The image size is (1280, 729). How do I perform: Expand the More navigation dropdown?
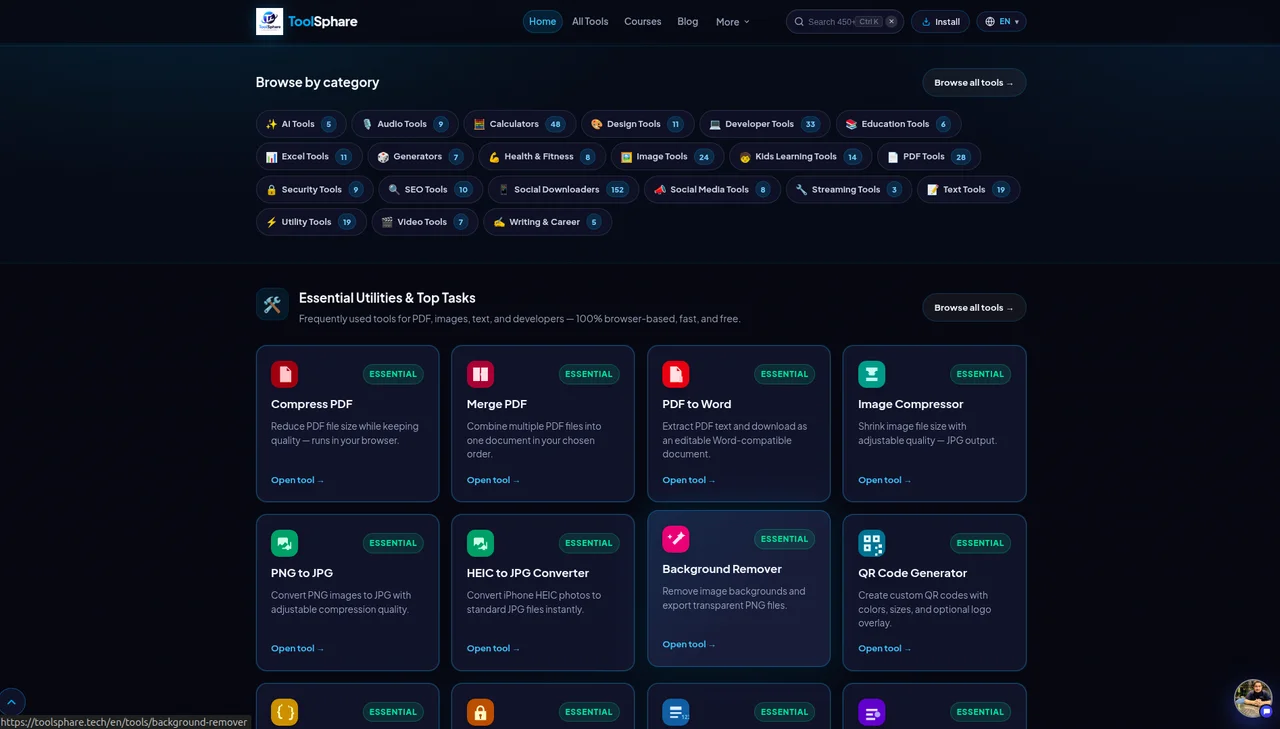[x=733, y=22]
